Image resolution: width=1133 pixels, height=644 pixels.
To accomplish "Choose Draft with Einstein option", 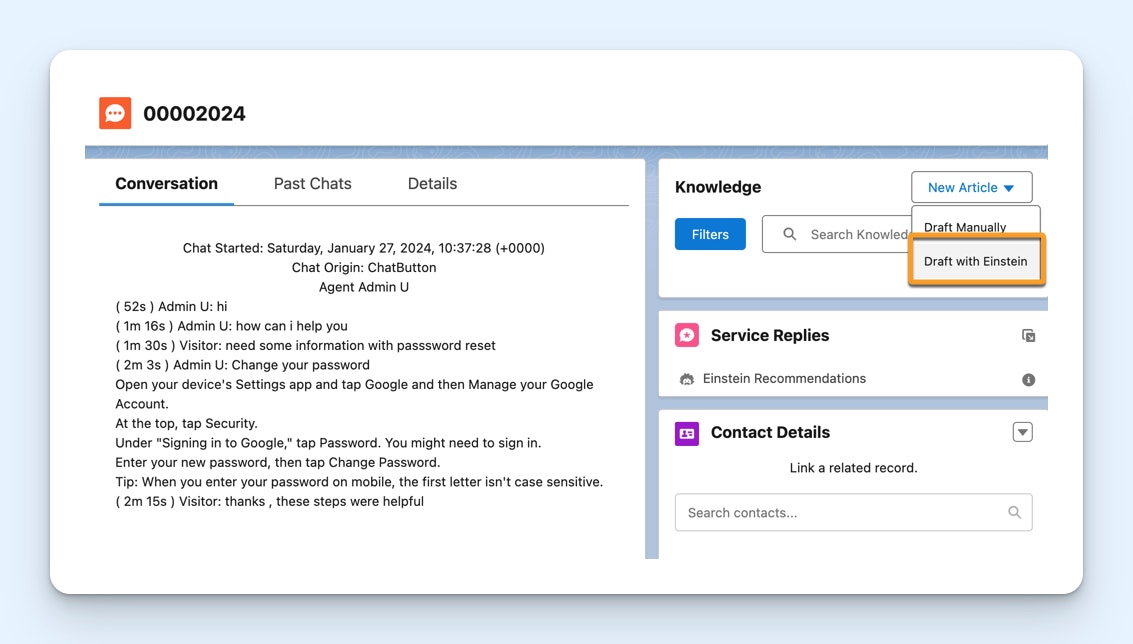I will point(976,261).
